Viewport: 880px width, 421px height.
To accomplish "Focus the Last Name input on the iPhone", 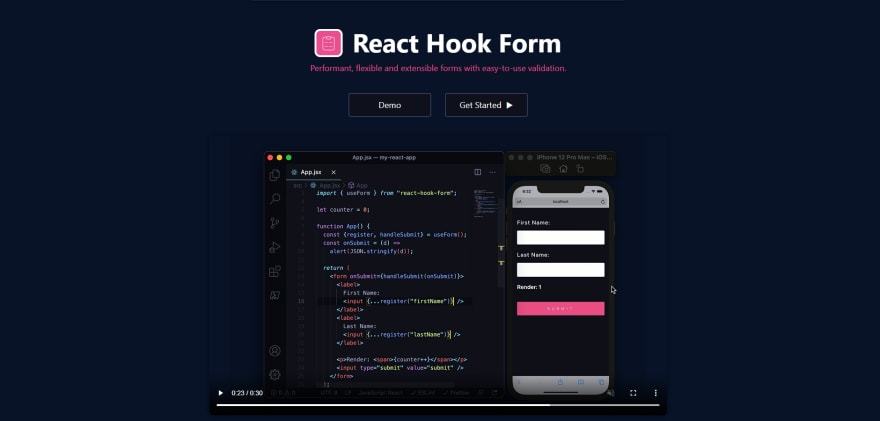I will (x=561, y=270).
